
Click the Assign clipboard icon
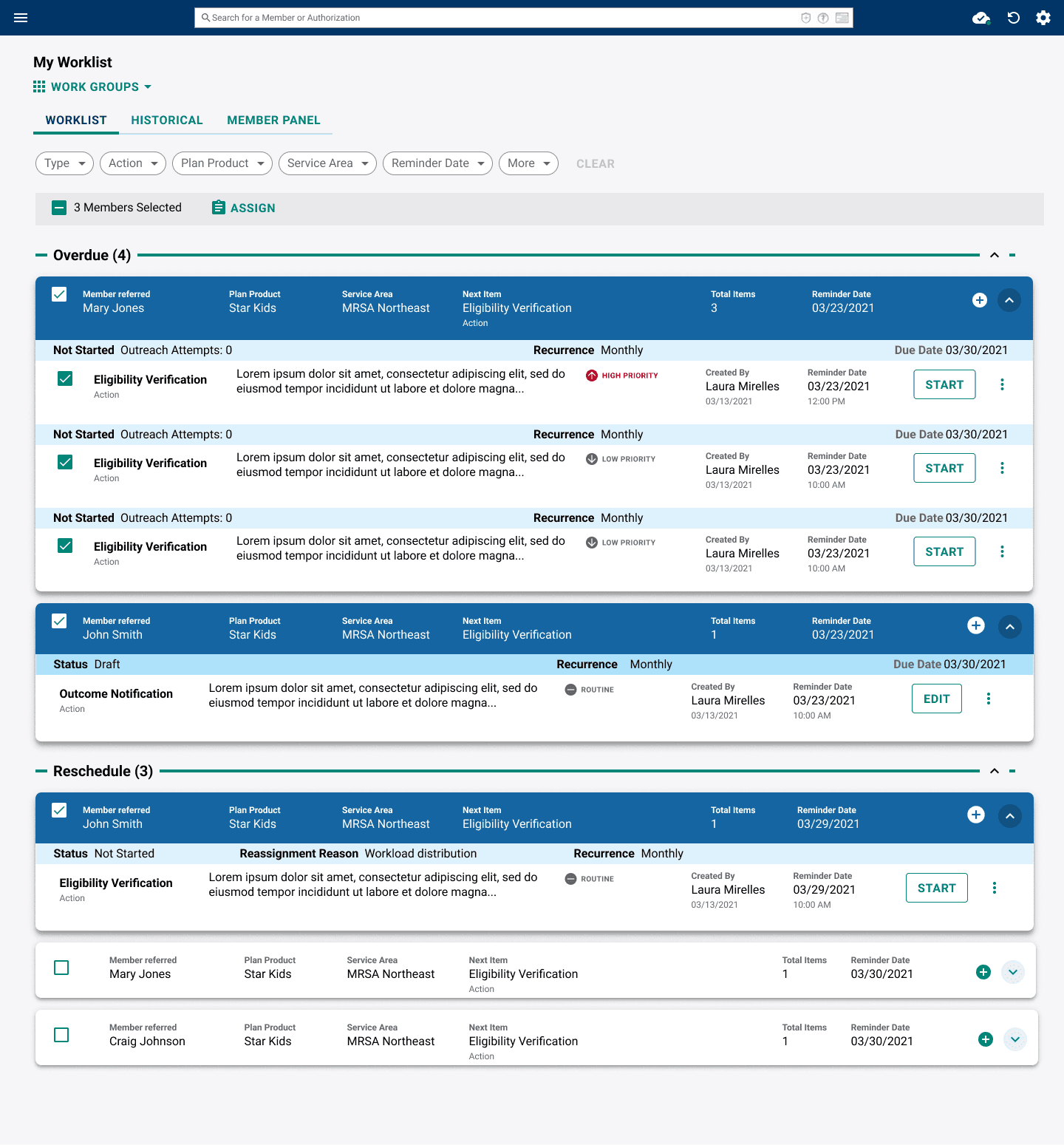click(219, 208)
